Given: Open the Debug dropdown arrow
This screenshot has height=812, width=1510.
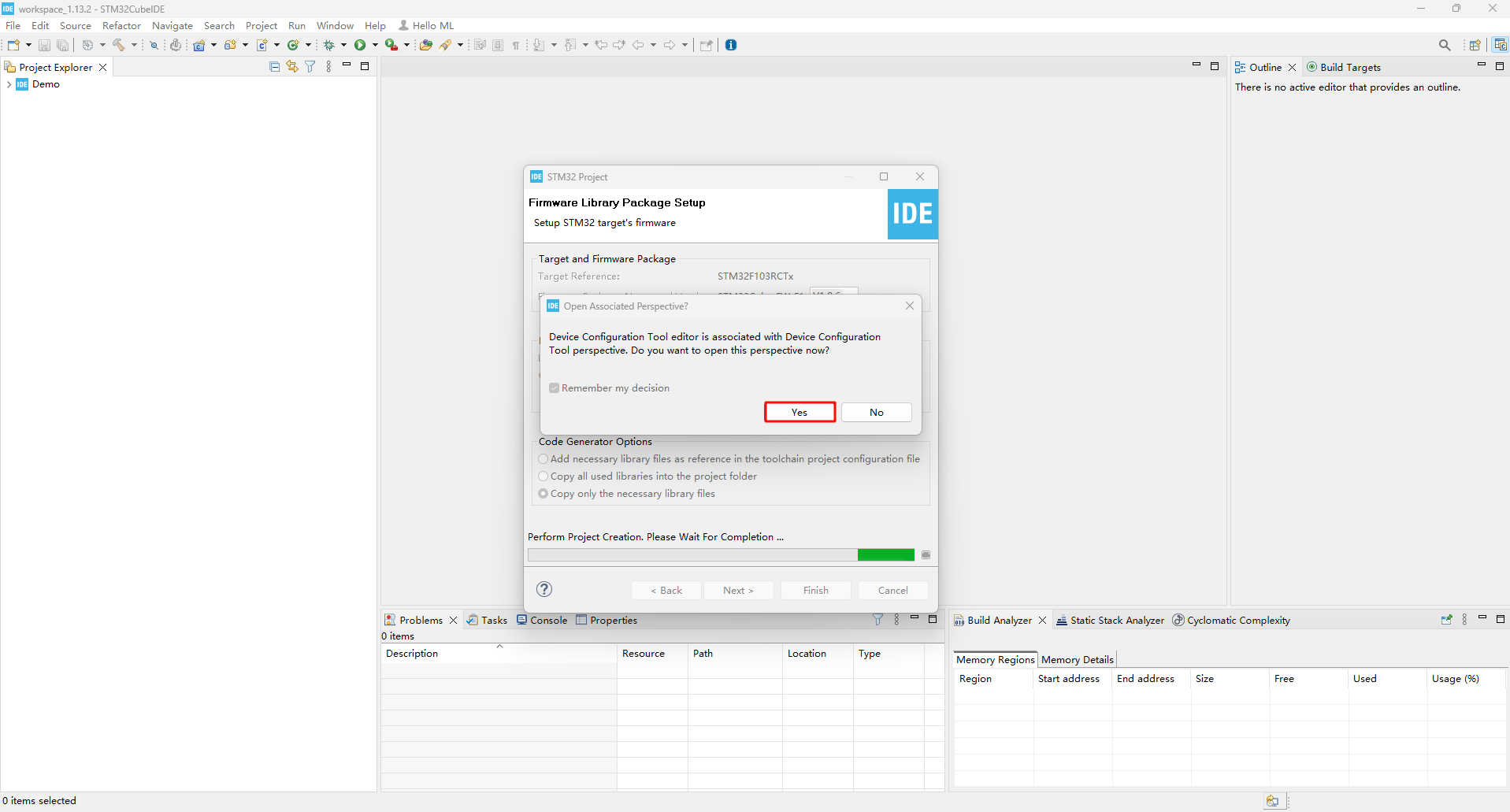Looking at the screenshot, I should 343,45.
